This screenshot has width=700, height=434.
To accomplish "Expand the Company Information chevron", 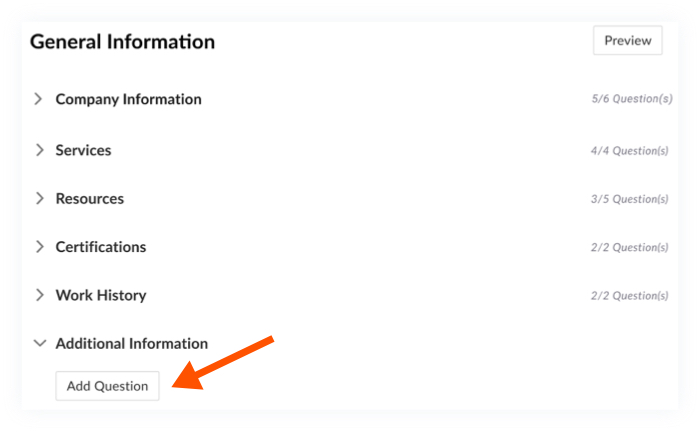I will (x=39, y=99).
